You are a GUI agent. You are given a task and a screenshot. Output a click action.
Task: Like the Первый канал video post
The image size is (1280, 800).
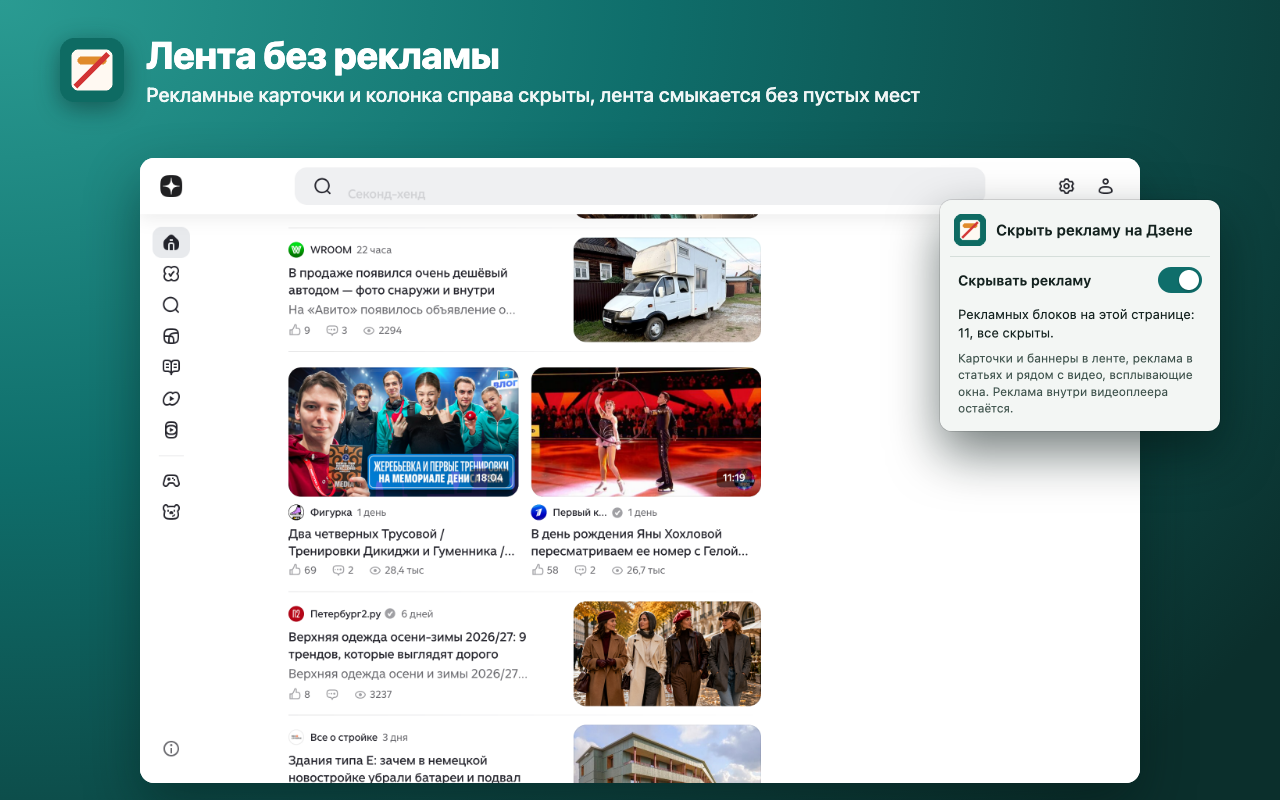coord(545,570)
